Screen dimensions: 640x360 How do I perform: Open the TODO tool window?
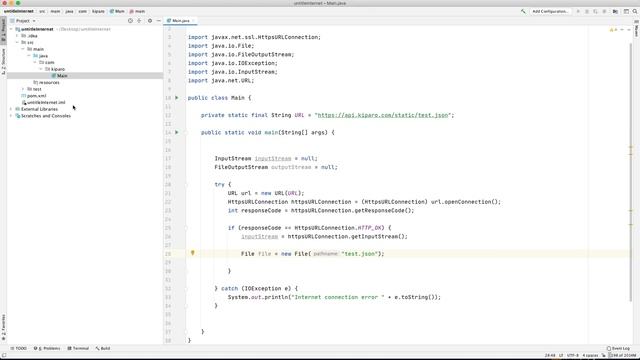(x=18, y=348)
